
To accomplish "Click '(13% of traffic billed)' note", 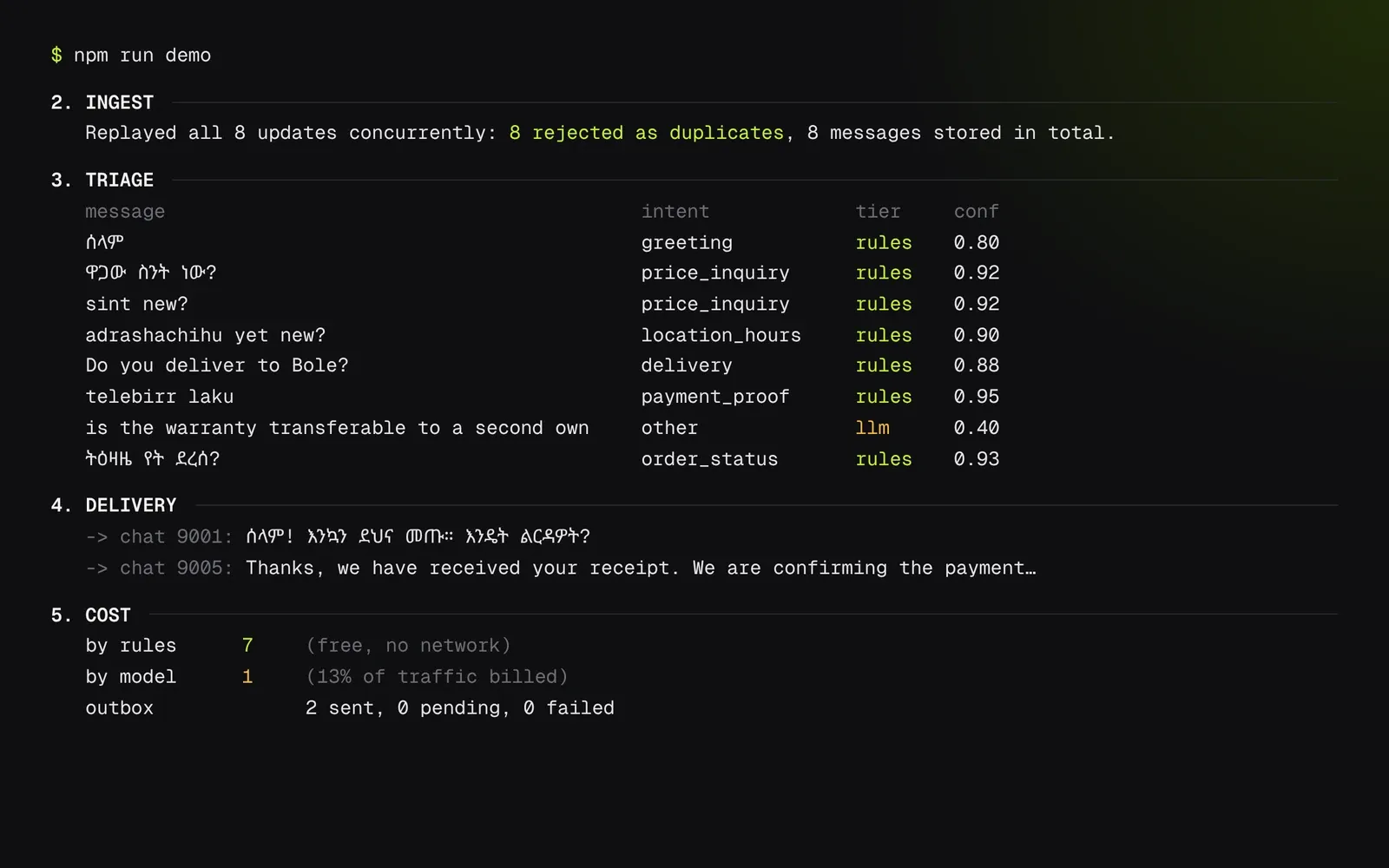I will tap(438, 677).
